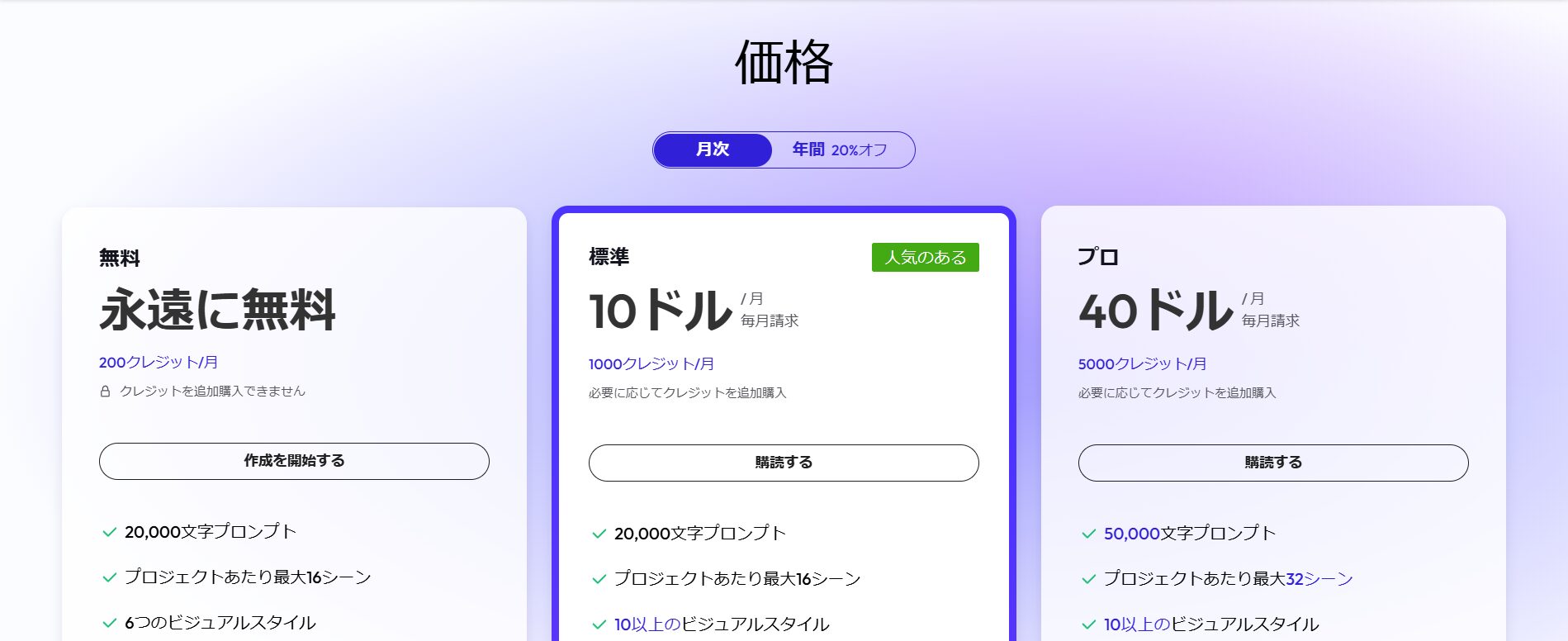Click checkmark beside 標準 plan 10以上のビジュアルスタイル
This screenshot has width=1568, height=641.
click(599, 624)
